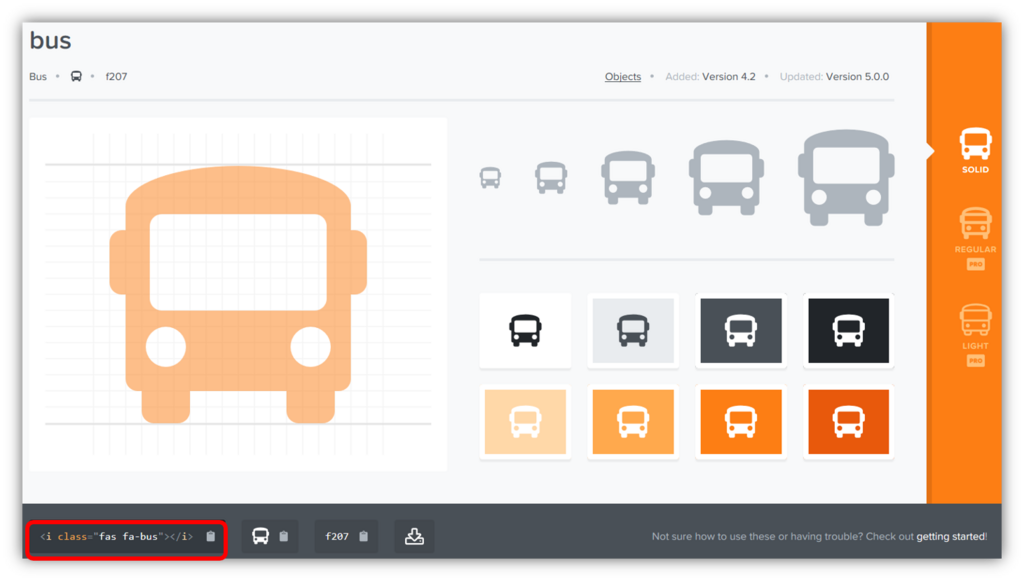This screenshot has height=581, width=1024.
Task: Click the bus page title
Action: [x=50, y=40]
